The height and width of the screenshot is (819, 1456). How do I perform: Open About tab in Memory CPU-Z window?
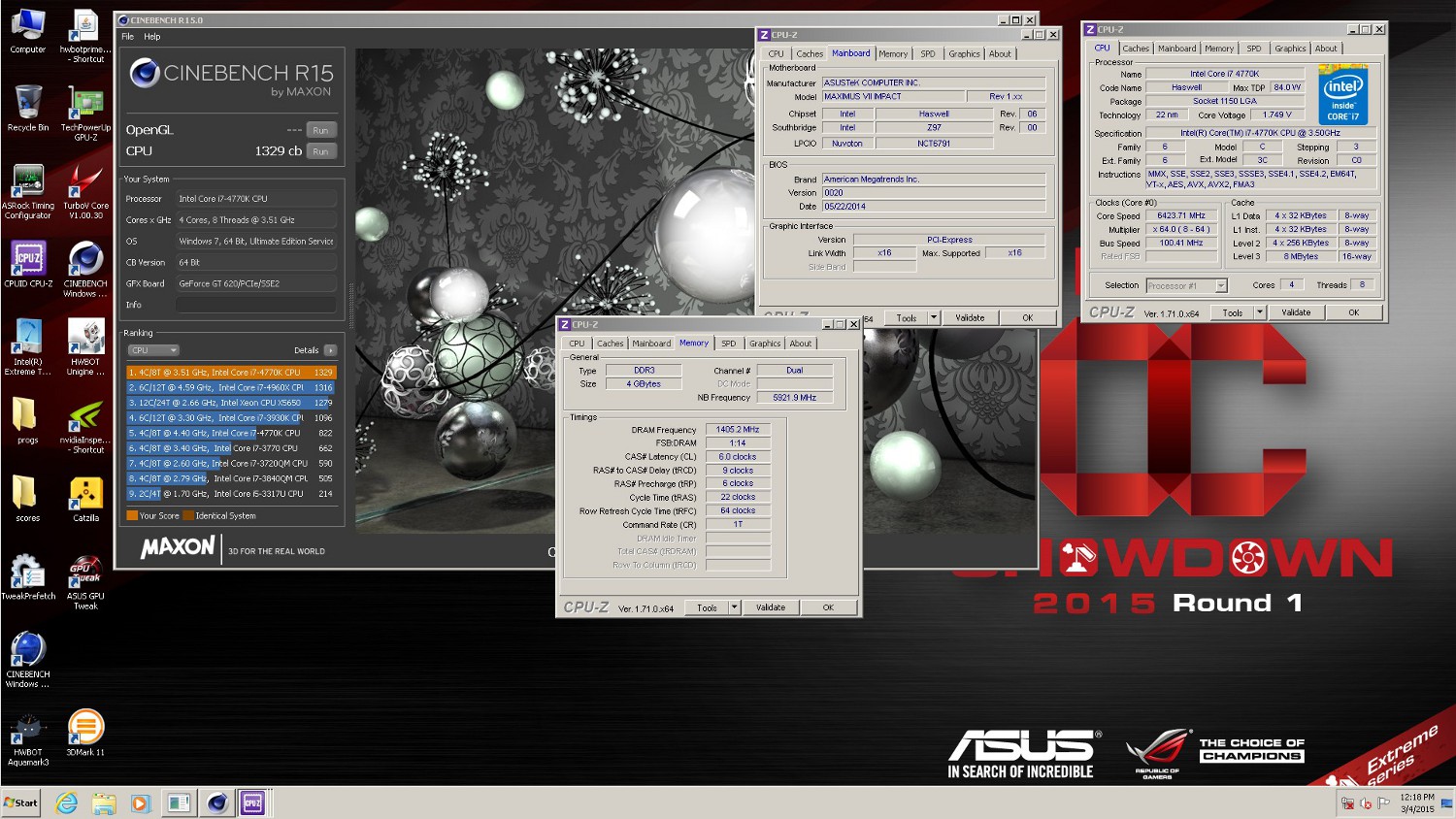(801, 344)
